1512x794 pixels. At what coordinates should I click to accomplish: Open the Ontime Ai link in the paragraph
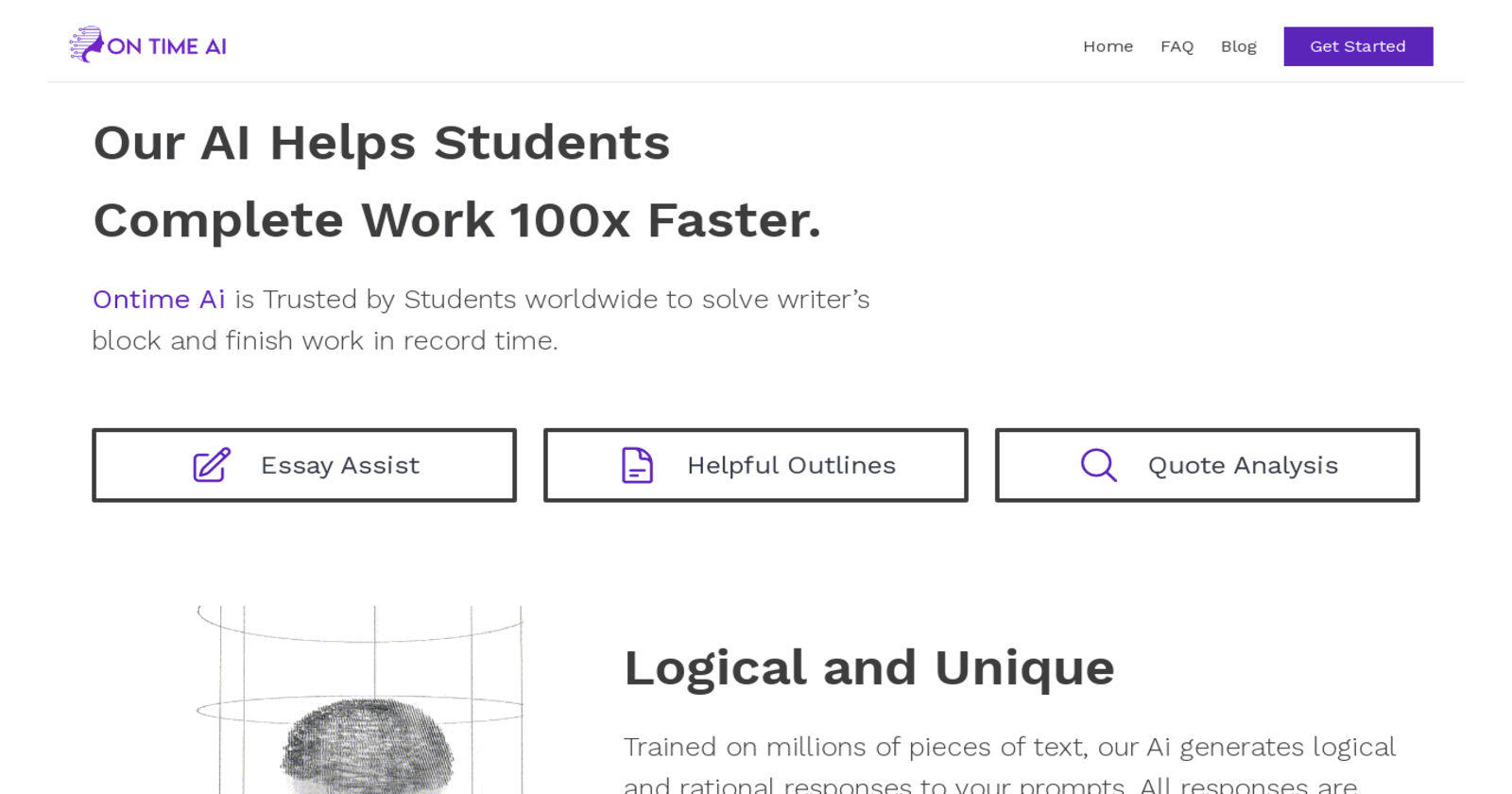(x=158, y=299)
